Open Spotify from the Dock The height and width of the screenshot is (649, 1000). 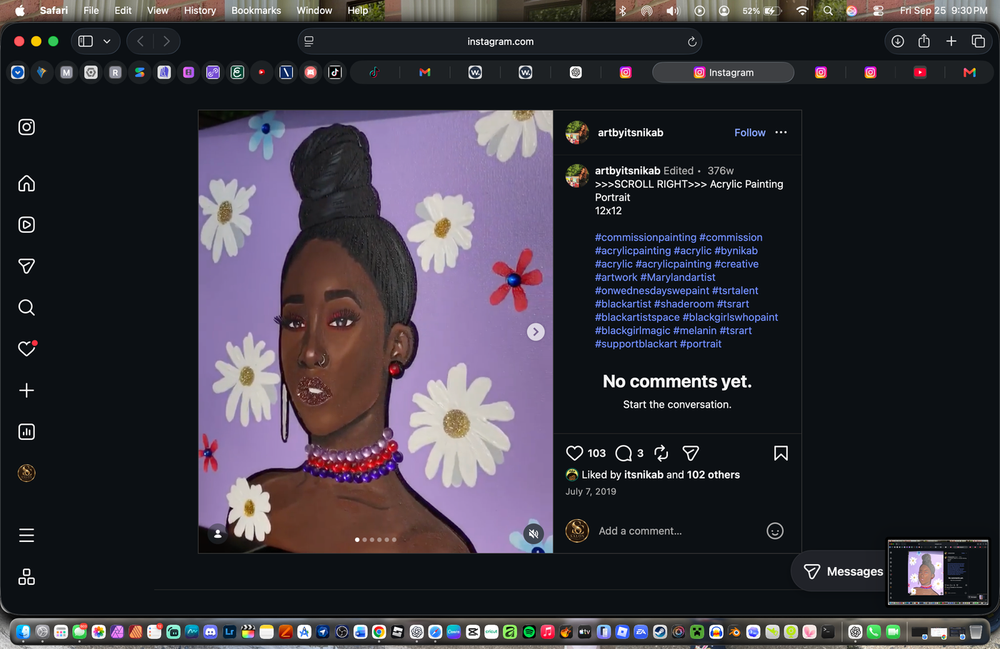(x=529, y=632)
